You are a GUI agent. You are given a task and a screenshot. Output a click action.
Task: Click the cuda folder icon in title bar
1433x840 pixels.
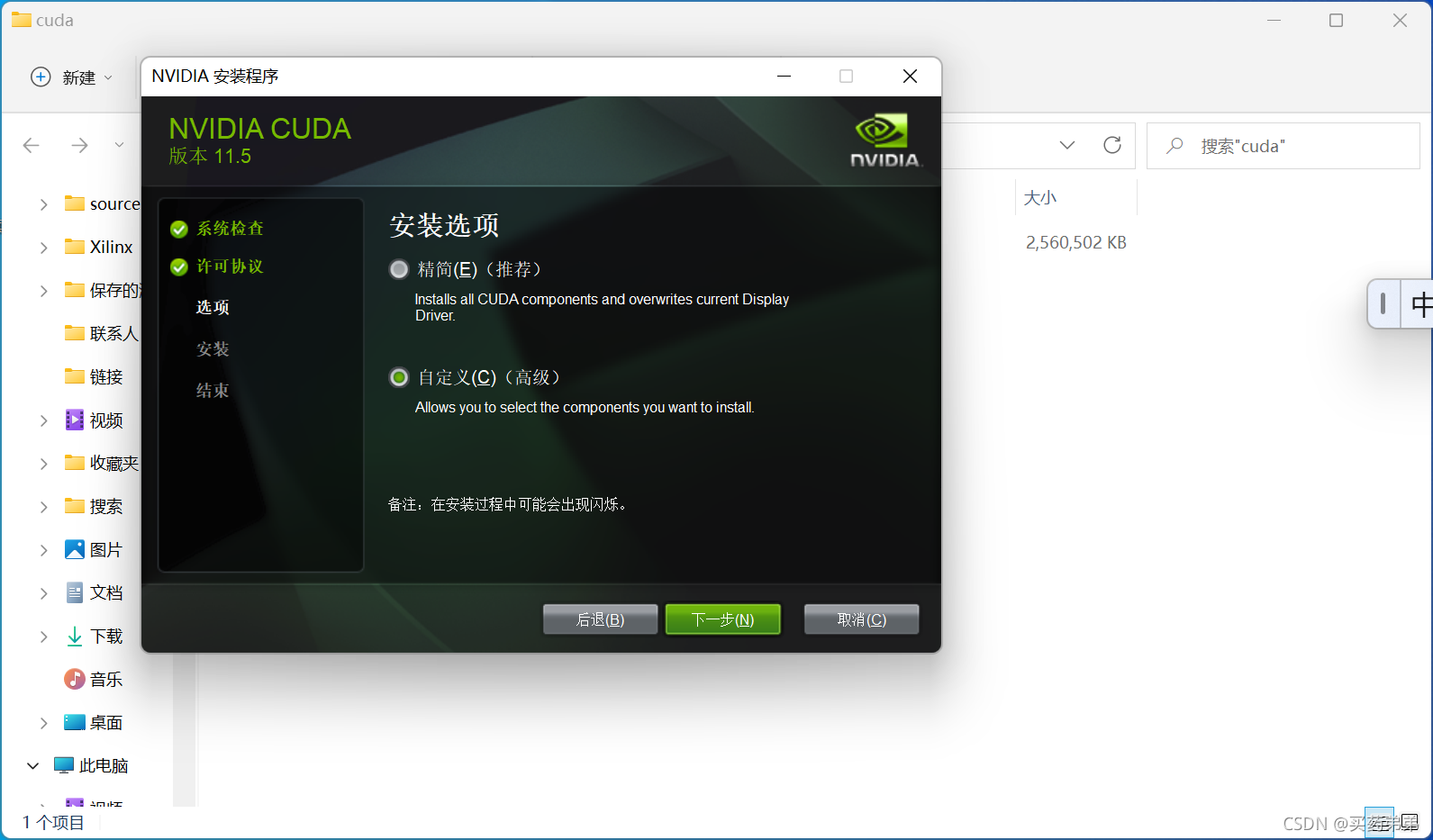coord(21,20)
